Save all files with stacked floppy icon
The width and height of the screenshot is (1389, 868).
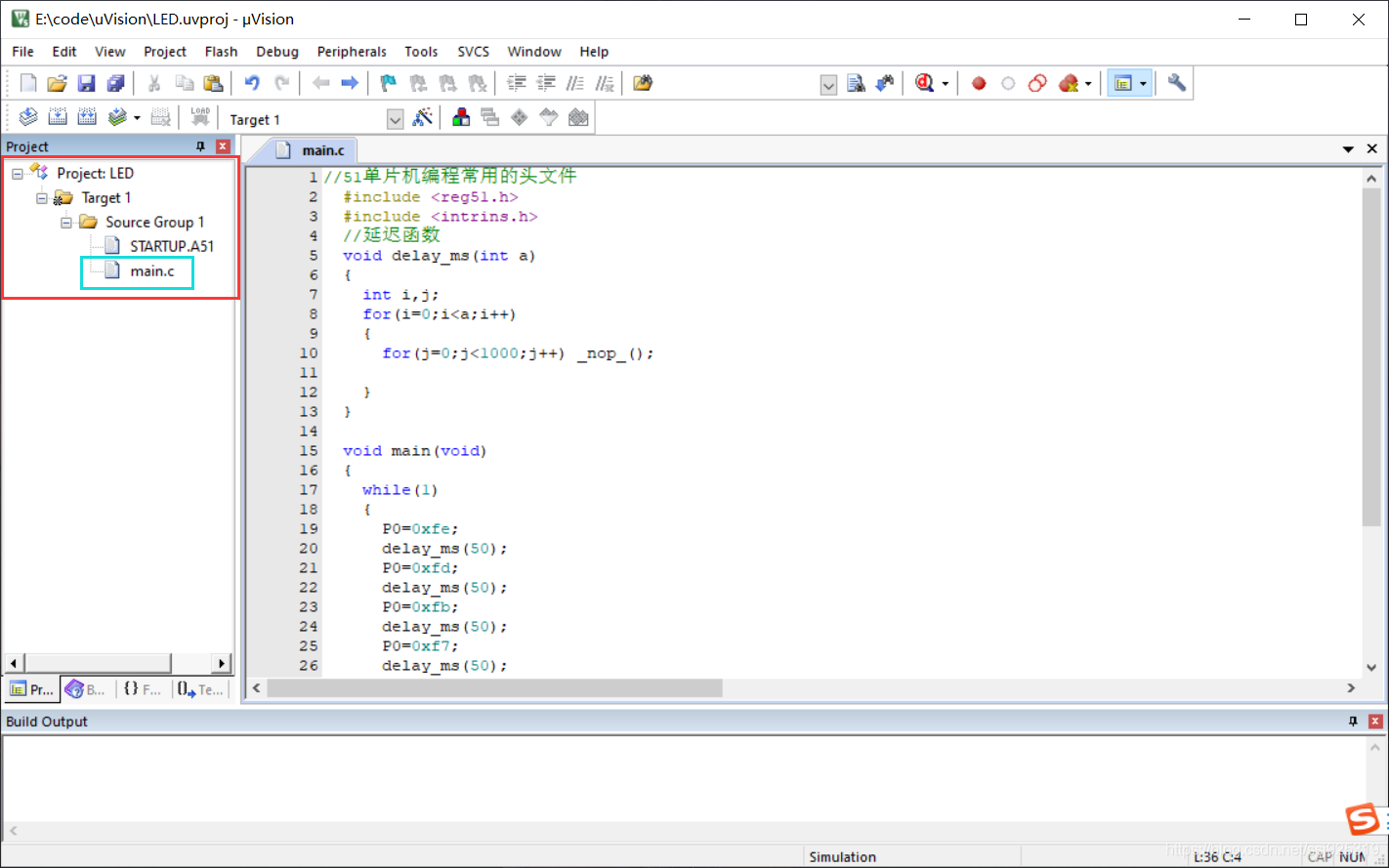(115, 84)
